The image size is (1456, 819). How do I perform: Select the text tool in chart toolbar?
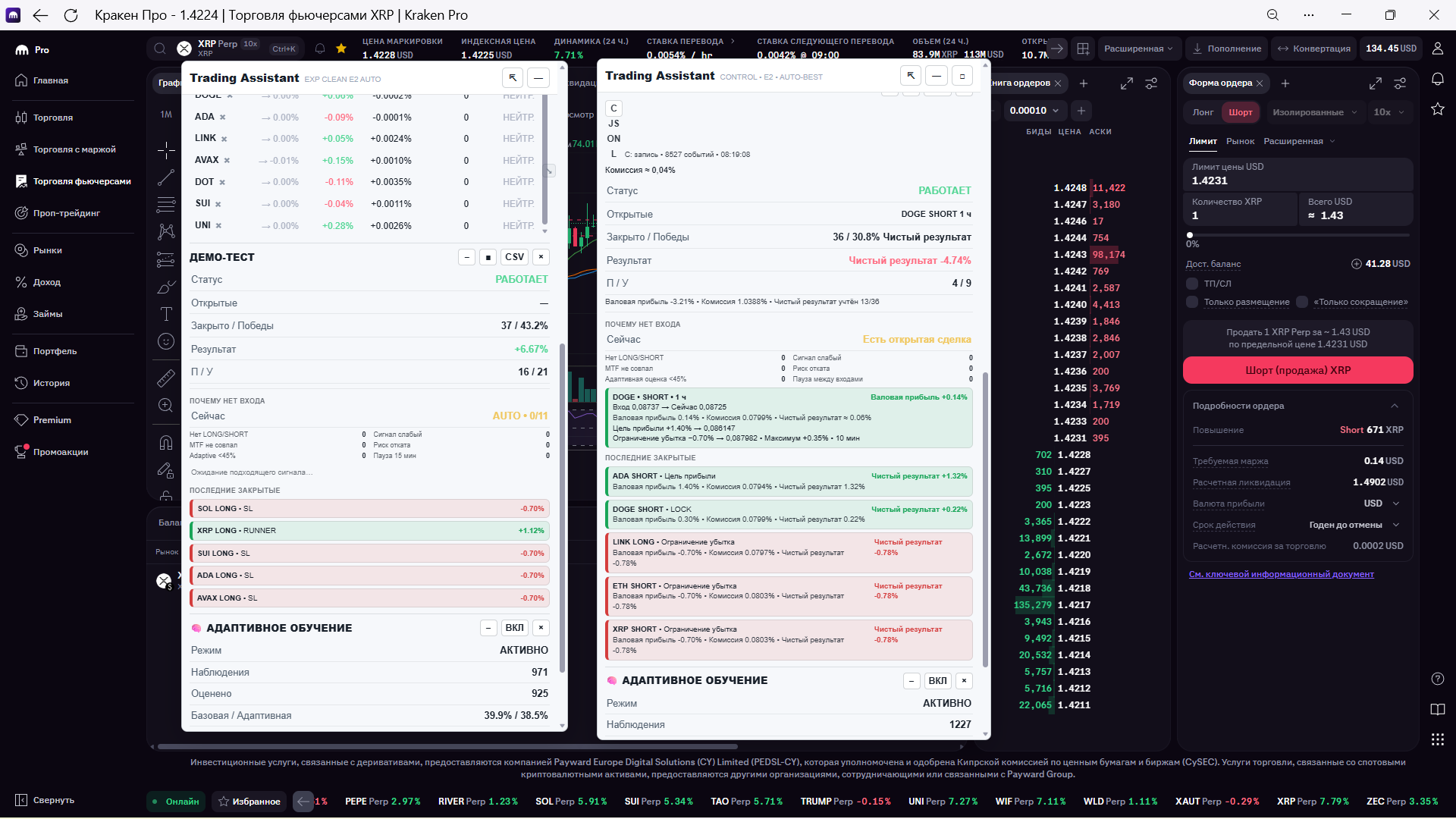pos(166,314)
